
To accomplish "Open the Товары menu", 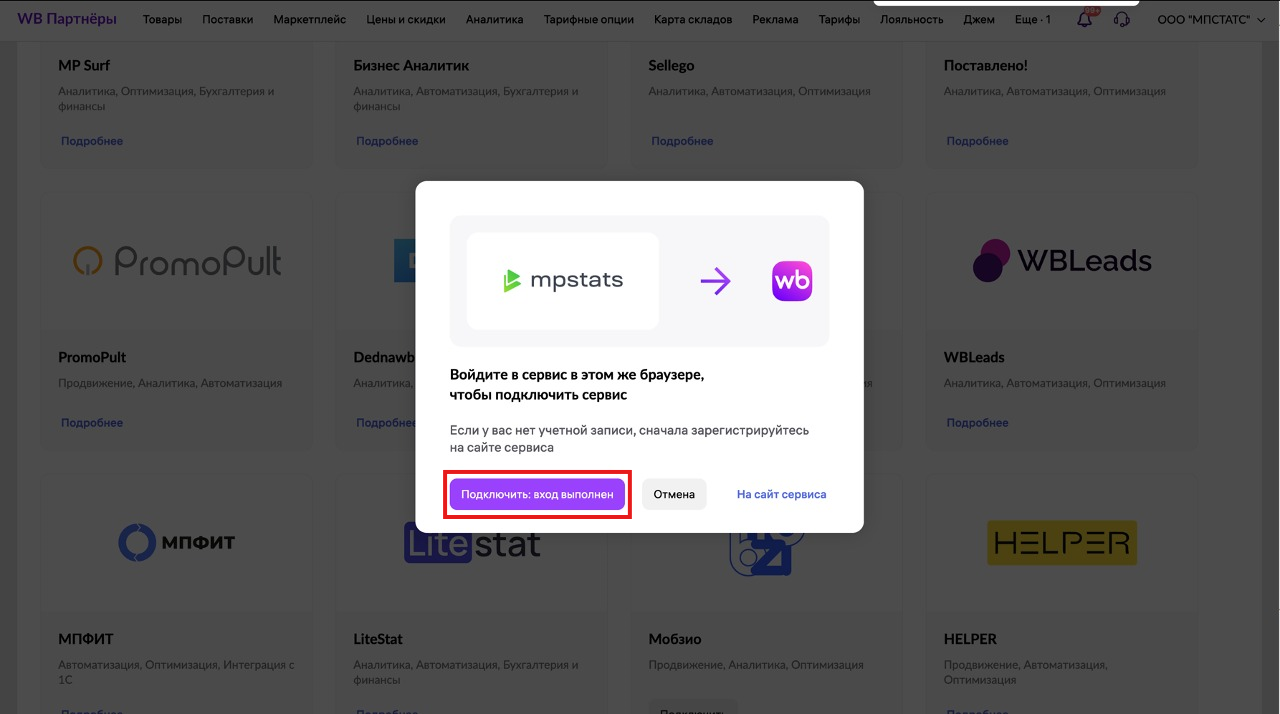I will 162,19.
